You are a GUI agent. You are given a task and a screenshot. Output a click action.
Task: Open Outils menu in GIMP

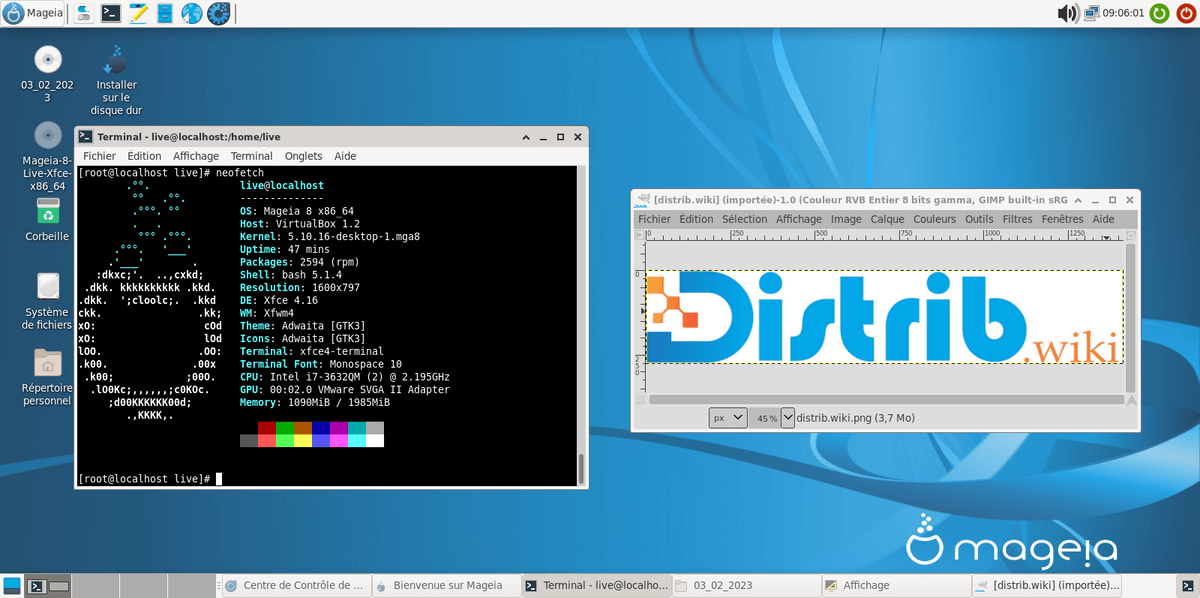pos(979,219)
